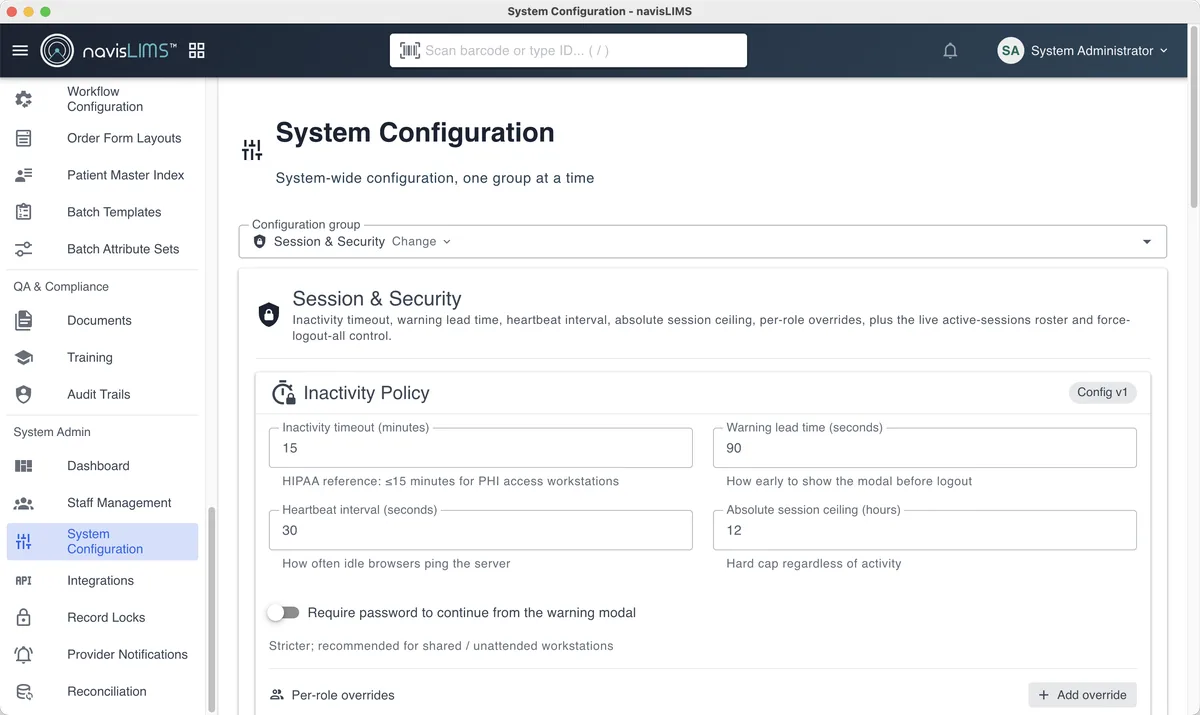Click the Reconciliation database icon
Image resolution: width=1200 pixels, height=715 pixels.
[x=24, y=691]
